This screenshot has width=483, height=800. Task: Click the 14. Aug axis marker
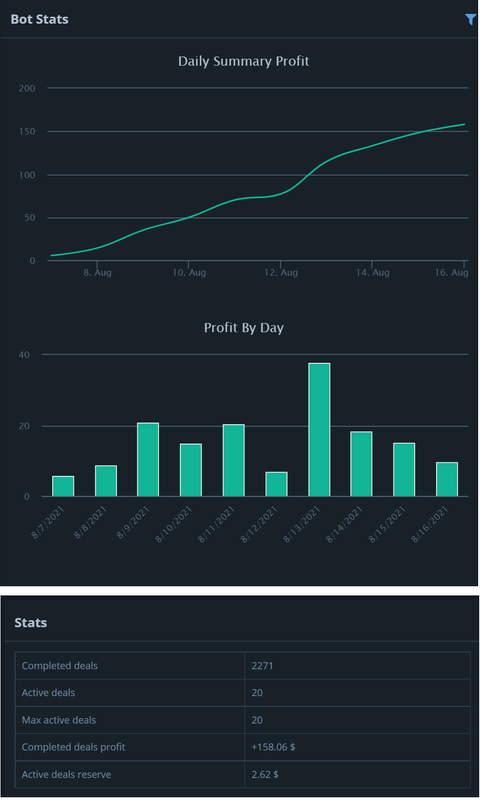tap(372, 272)
